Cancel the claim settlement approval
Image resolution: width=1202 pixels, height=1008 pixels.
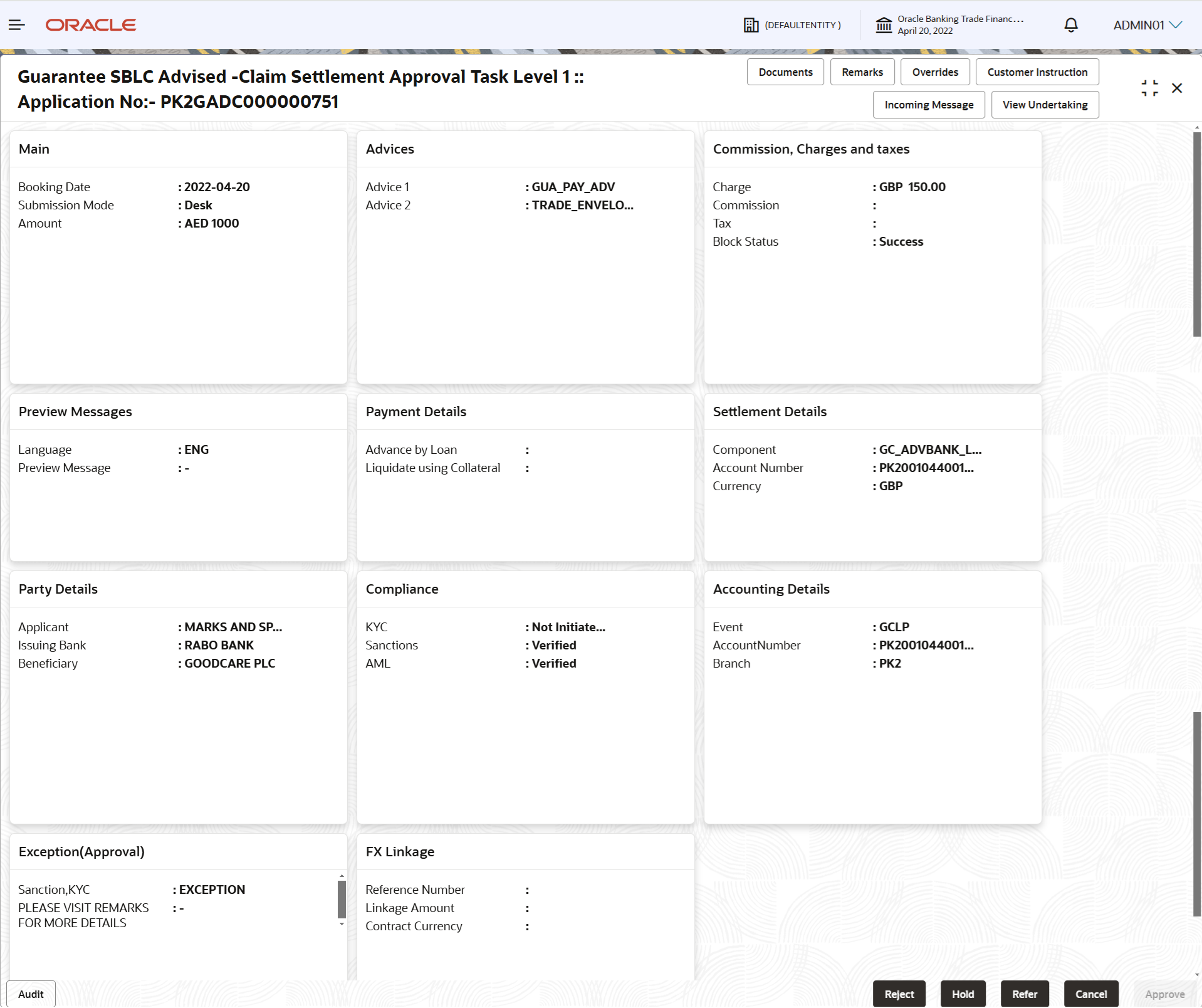pos(1091,994)
